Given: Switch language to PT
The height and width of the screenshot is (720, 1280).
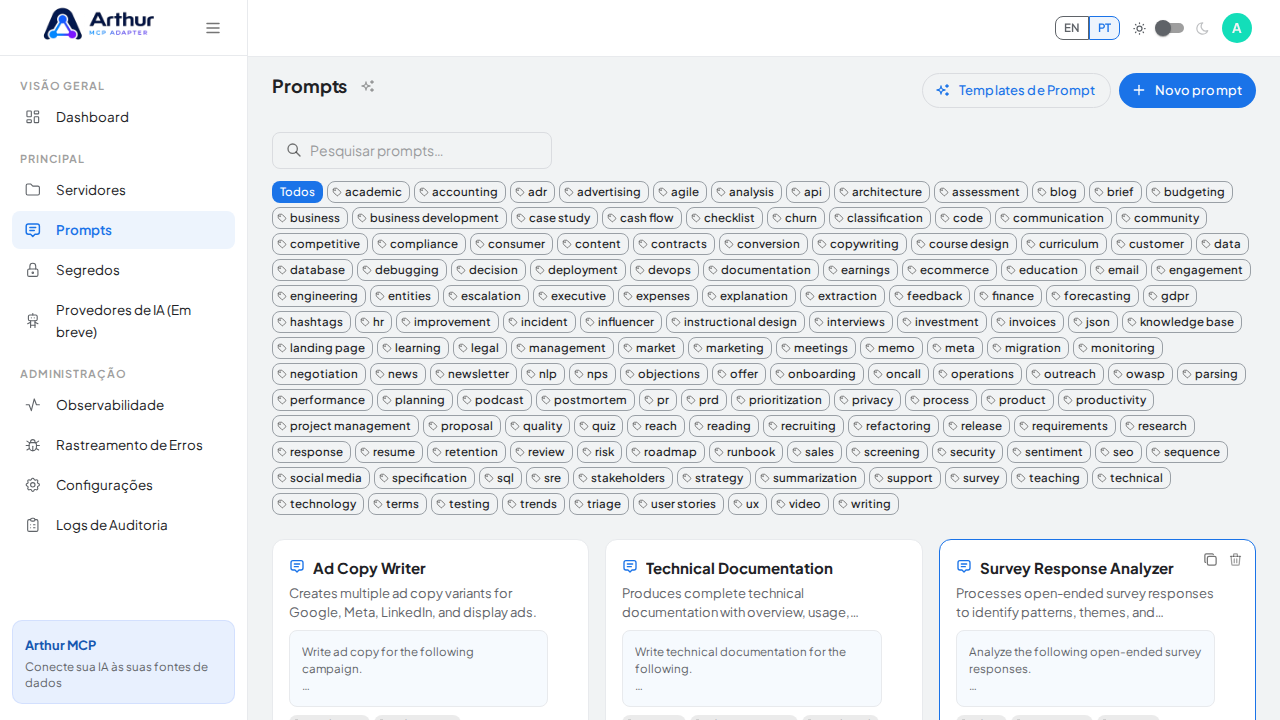Looking at the screenshot, I should pos(1104,28).
